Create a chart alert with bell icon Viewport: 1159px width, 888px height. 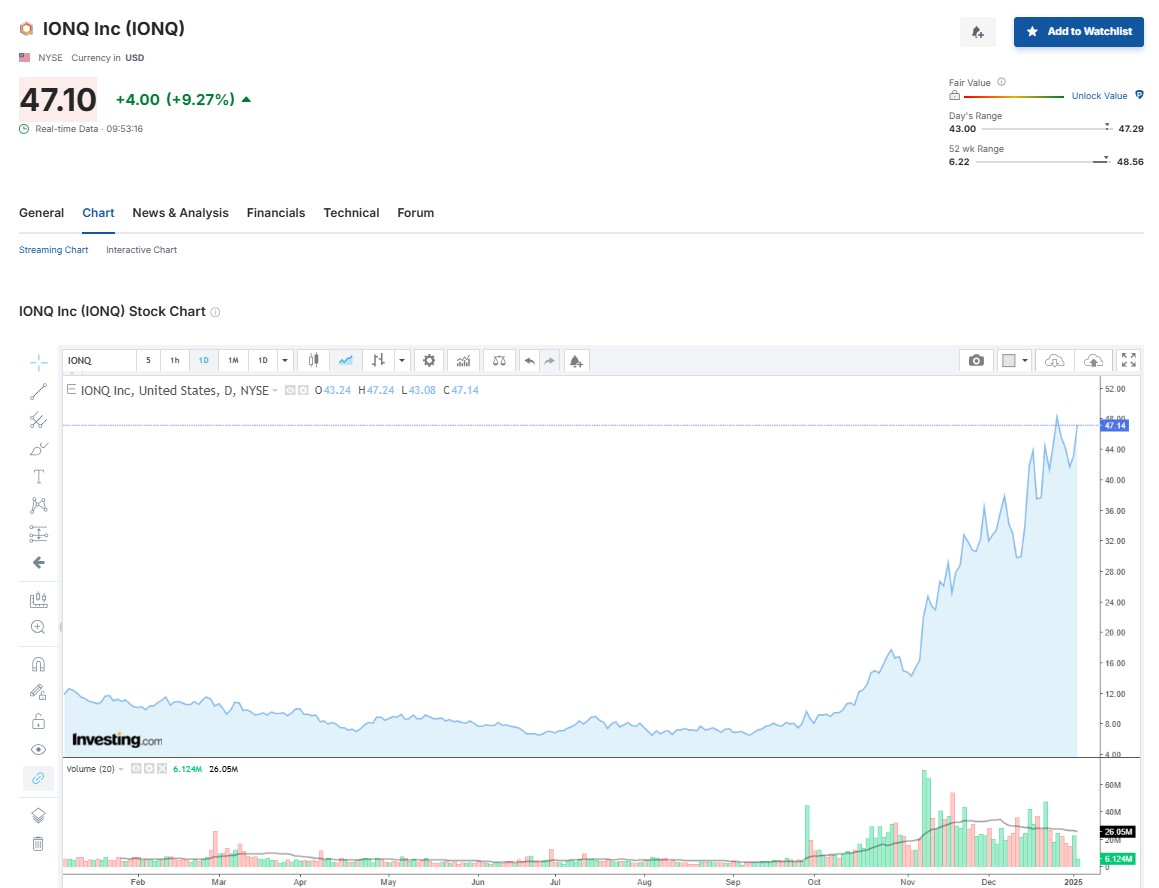(576, 361)
